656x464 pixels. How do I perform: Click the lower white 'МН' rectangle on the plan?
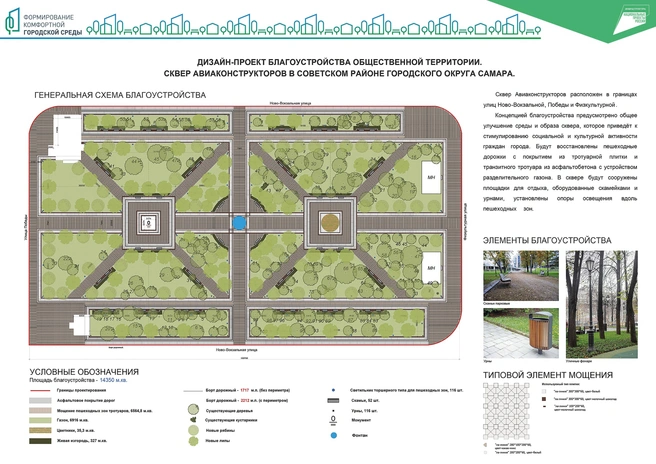point(431,268)
